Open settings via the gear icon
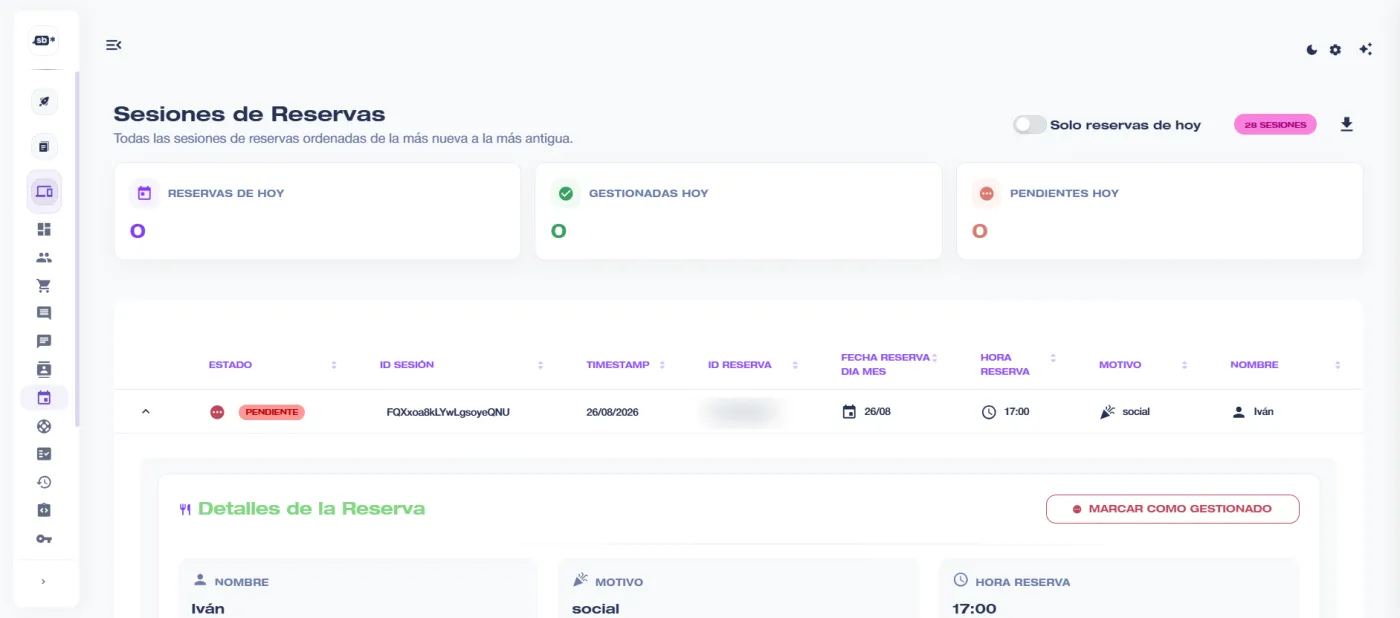The width and height of the screenshot is (1400, 618). [1335, 50]
